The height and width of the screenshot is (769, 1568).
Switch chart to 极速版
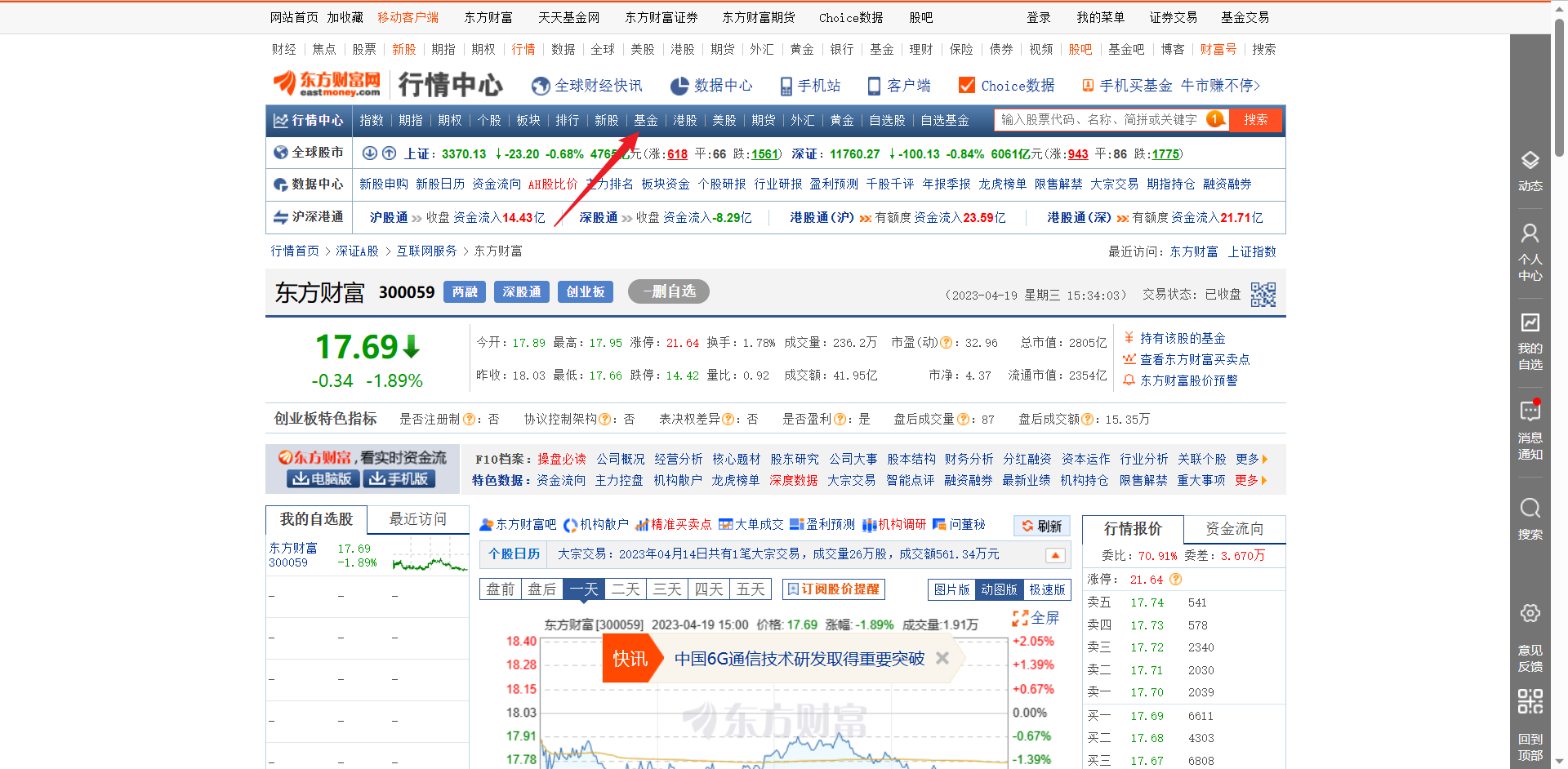point(1046,589)
